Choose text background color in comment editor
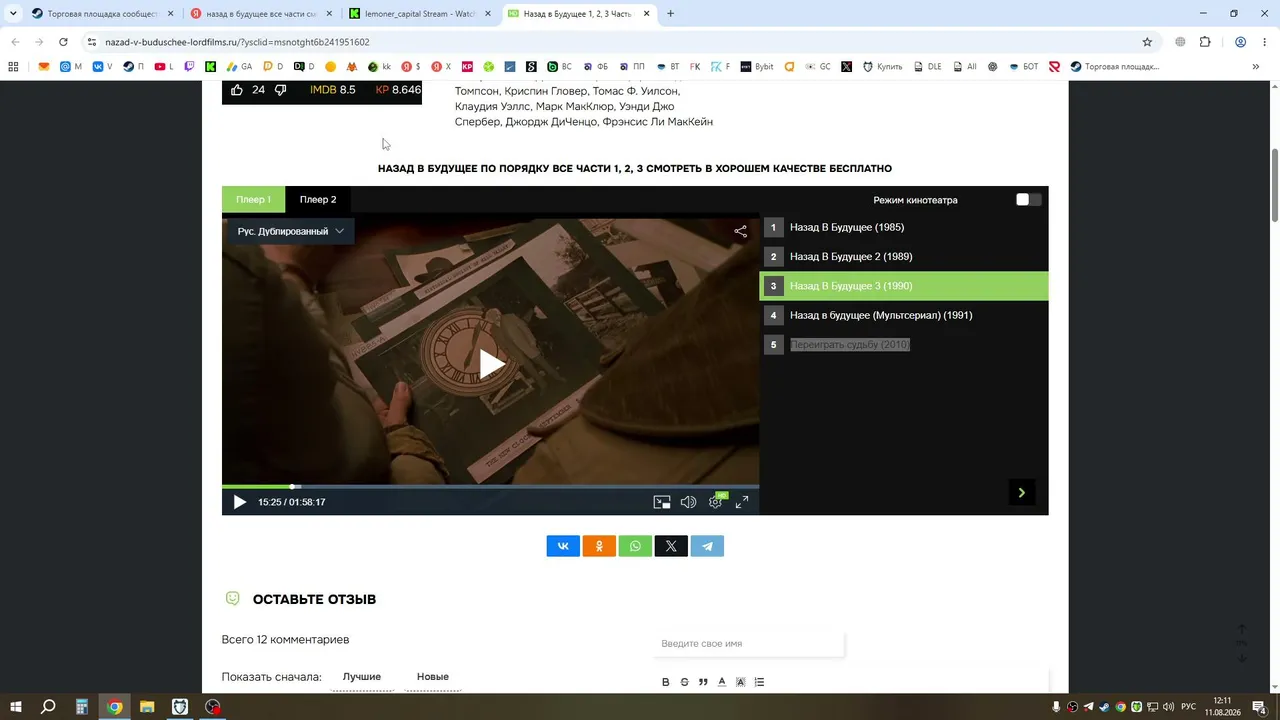Image resolution: width=1280 pixels, height=720 pixels. [741, 682]
